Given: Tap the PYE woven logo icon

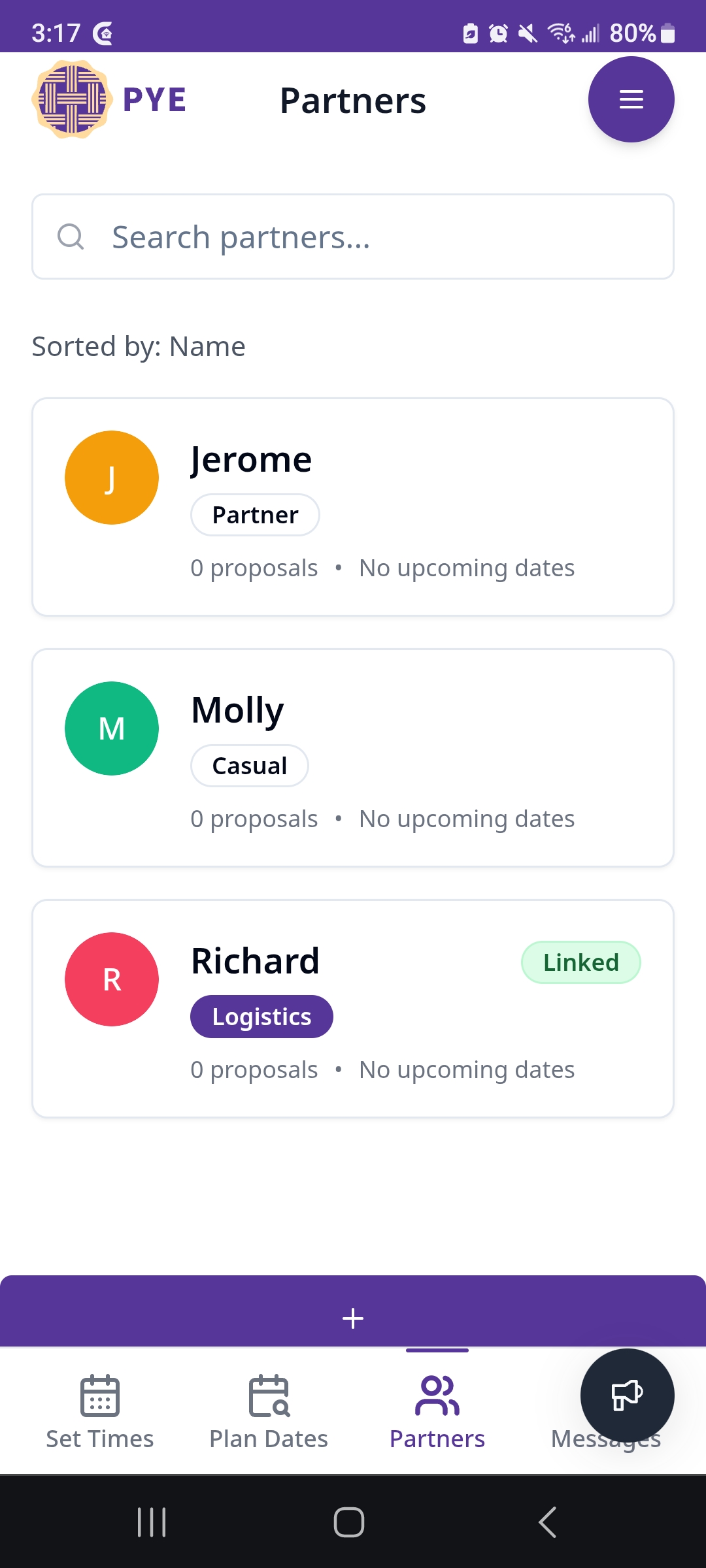Looking at the screenshot, I should click(x=72, y=99).
